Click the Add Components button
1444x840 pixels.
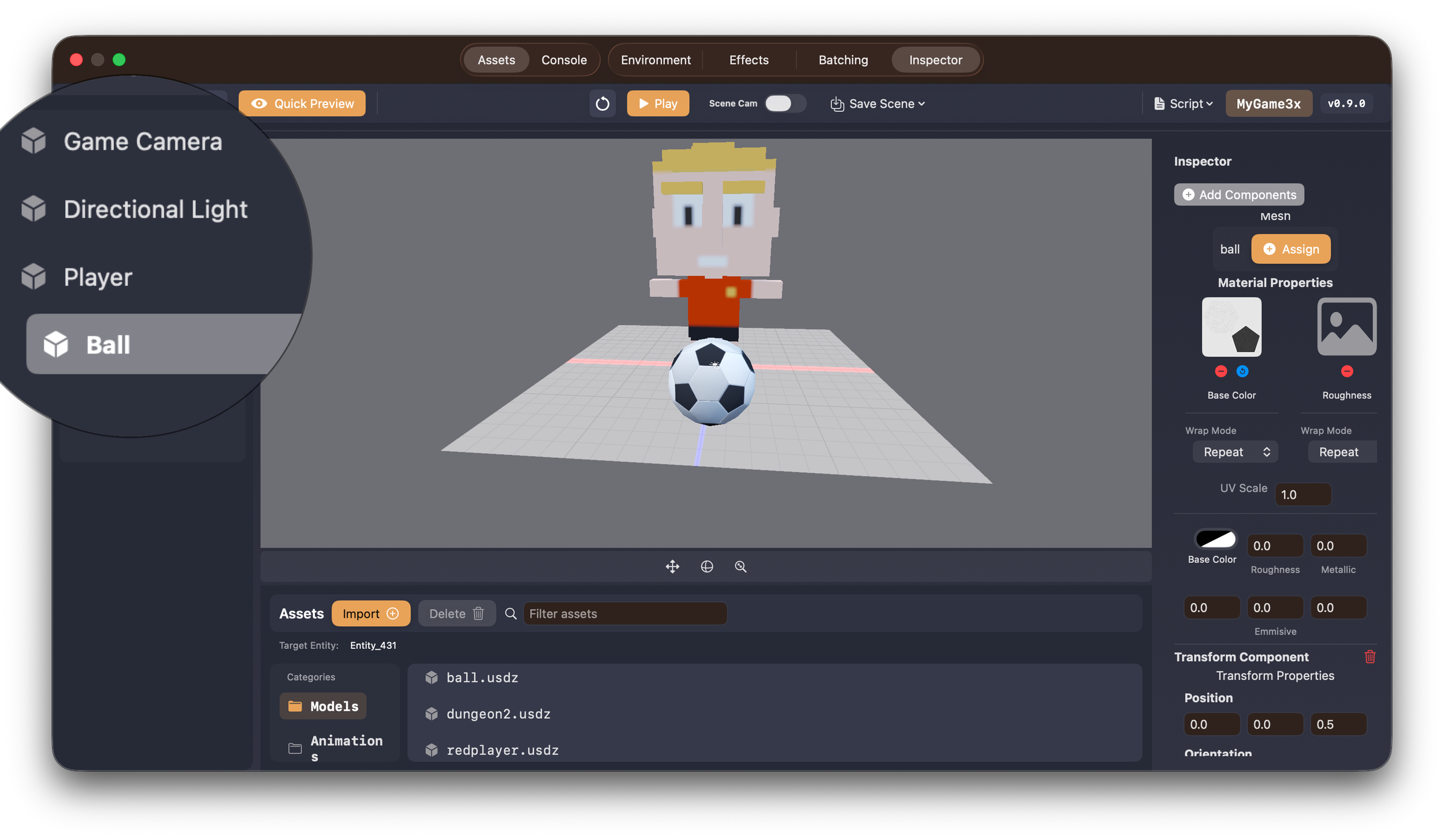click(x=1239, y=195)
